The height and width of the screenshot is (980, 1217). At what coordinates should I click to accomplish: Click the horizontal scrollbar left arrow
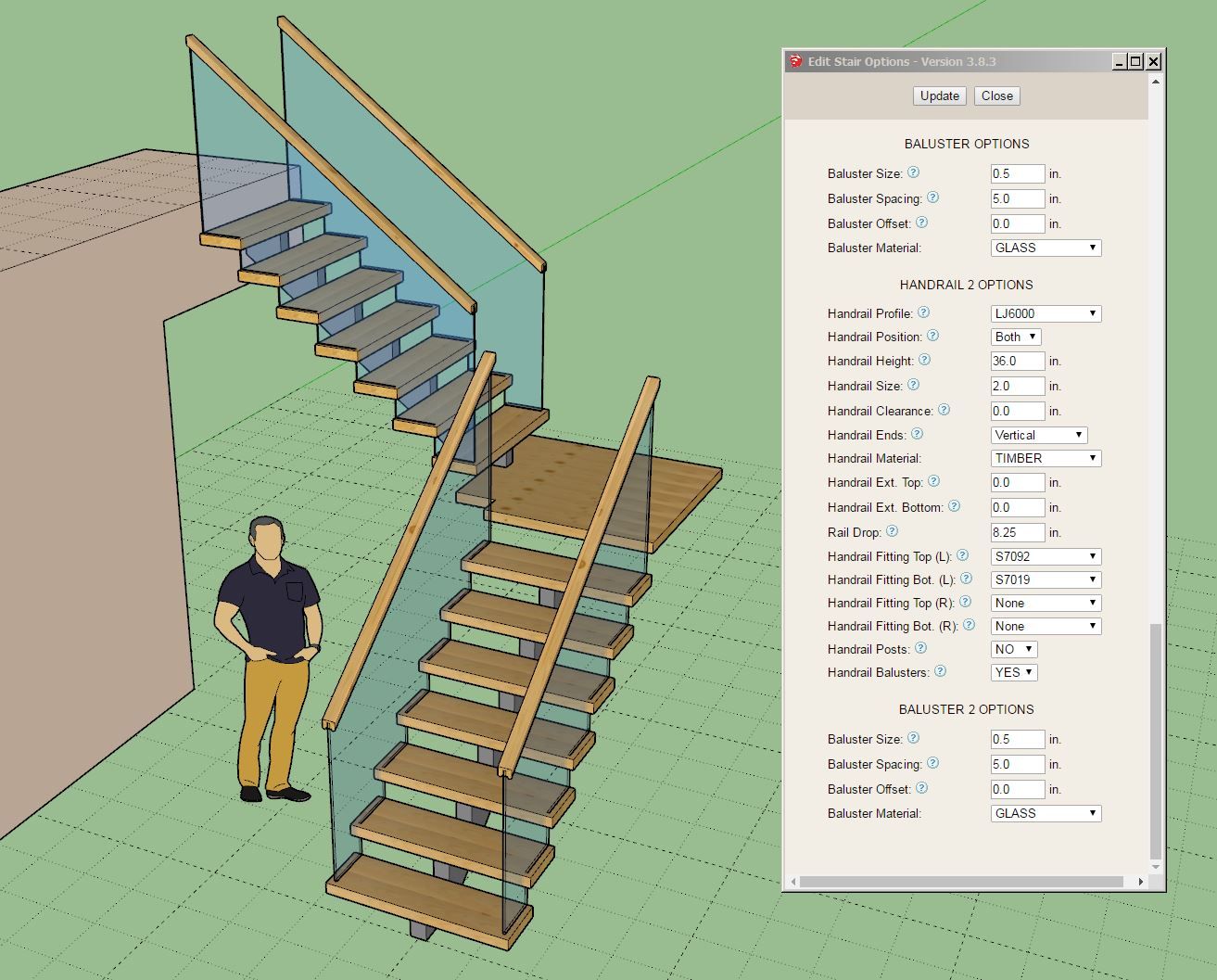coord(793,882)
